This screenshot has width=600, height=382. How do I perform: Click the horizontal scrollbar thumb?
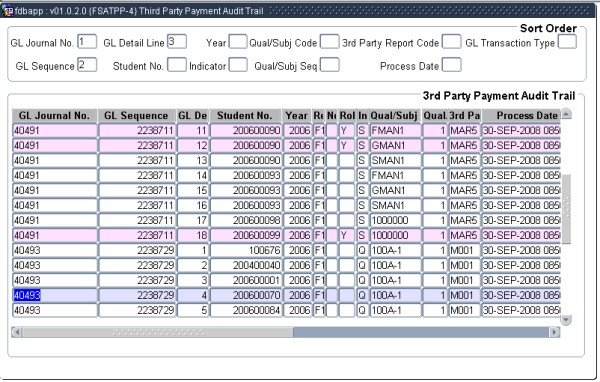pyautogui.click(x=158, y=332)
